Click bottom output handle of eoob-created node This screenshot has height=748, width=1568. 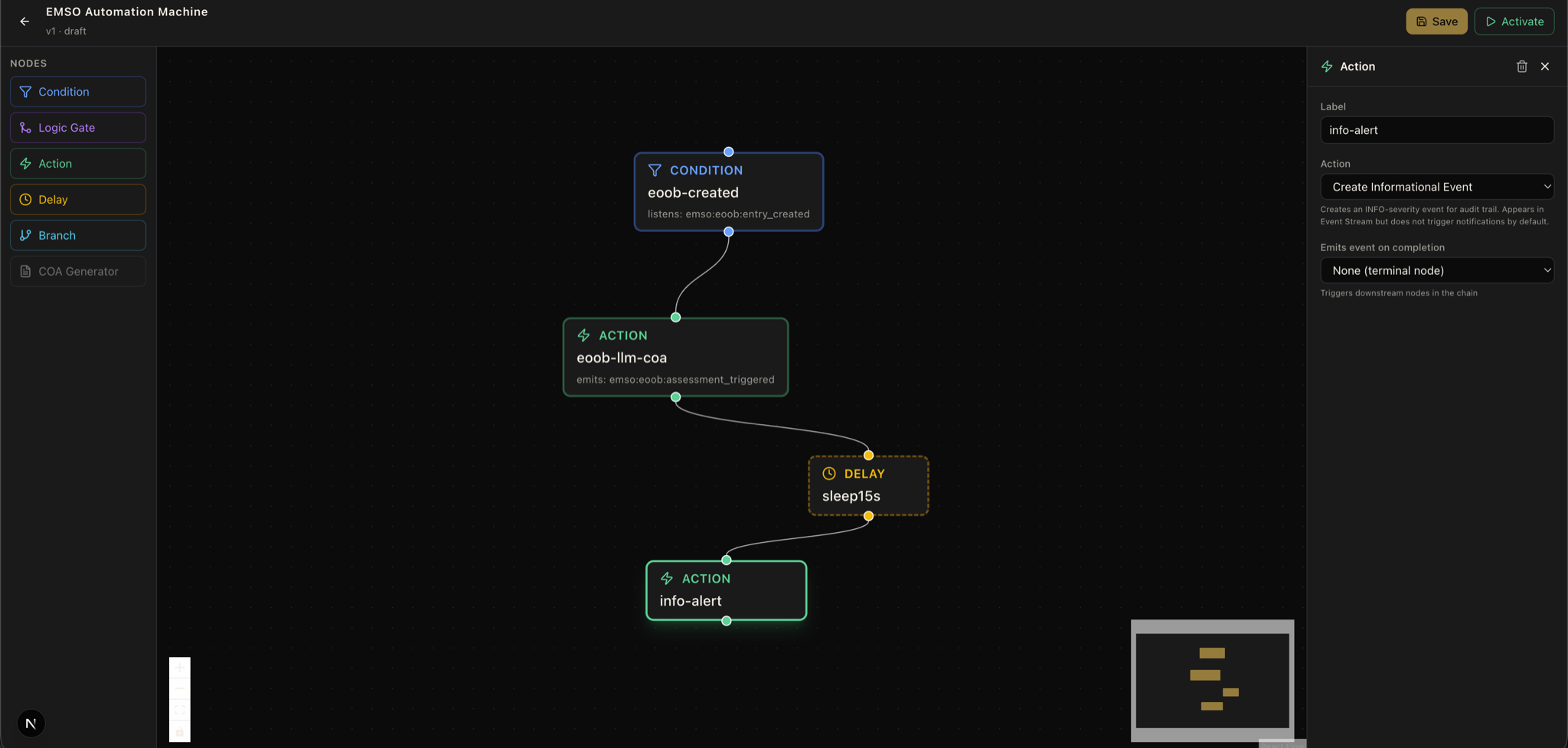click(x=728, y=231)
